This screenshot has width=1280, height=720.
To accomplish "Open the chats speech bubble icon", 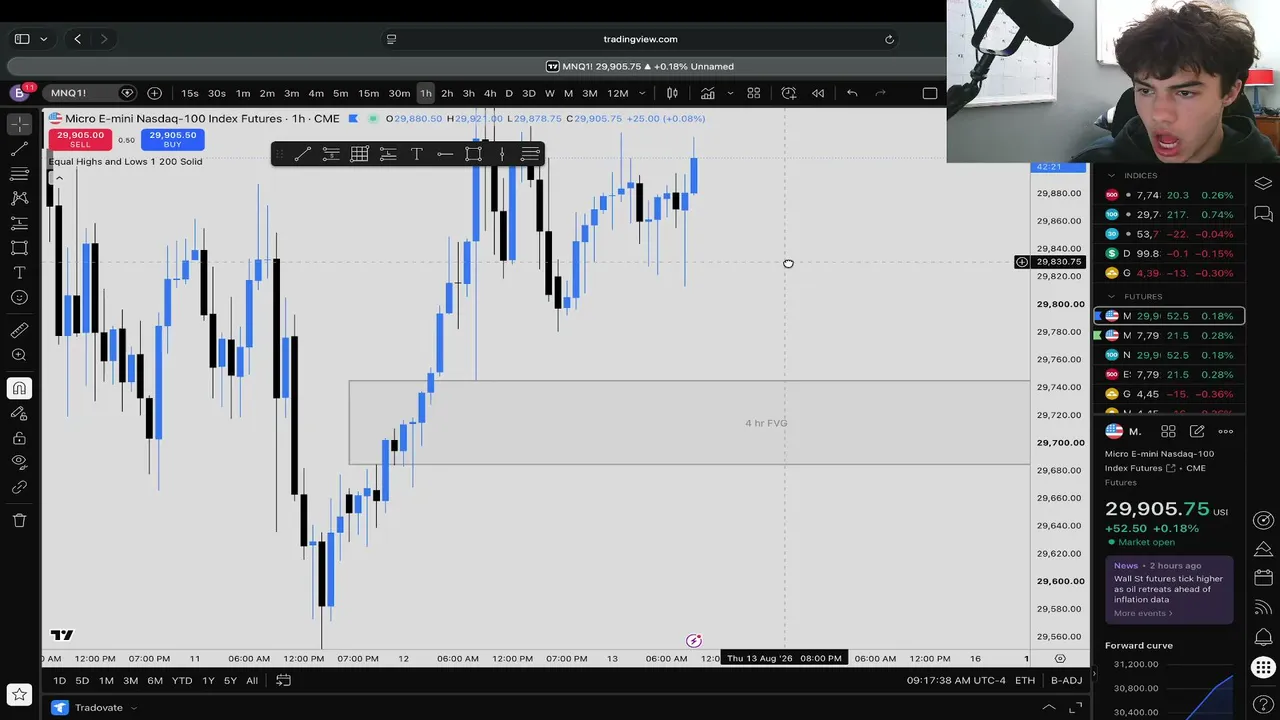I will 1263,214.
